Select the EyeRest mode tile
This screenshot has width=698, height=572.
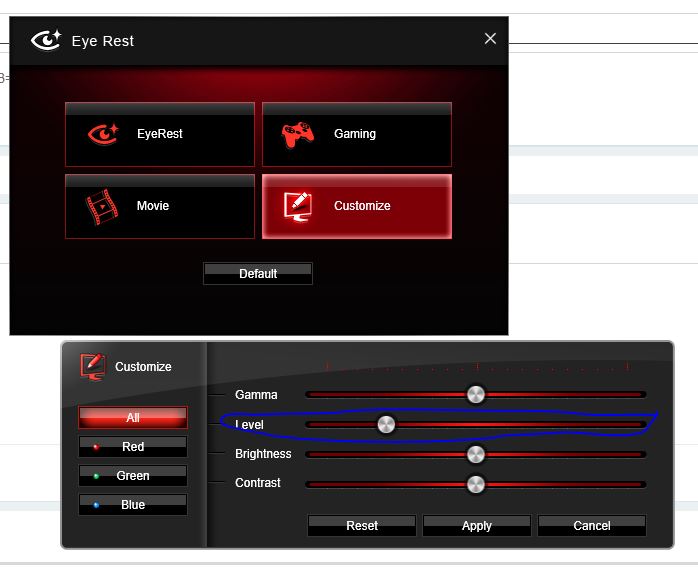[x=160, y=134]
